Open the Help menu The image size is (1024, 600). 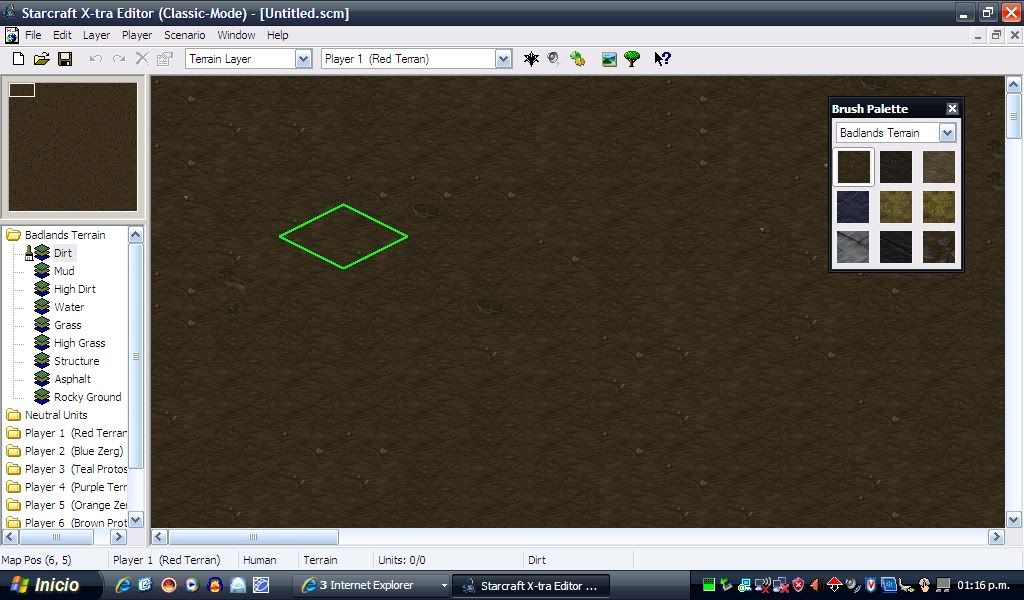pos(277,35)
